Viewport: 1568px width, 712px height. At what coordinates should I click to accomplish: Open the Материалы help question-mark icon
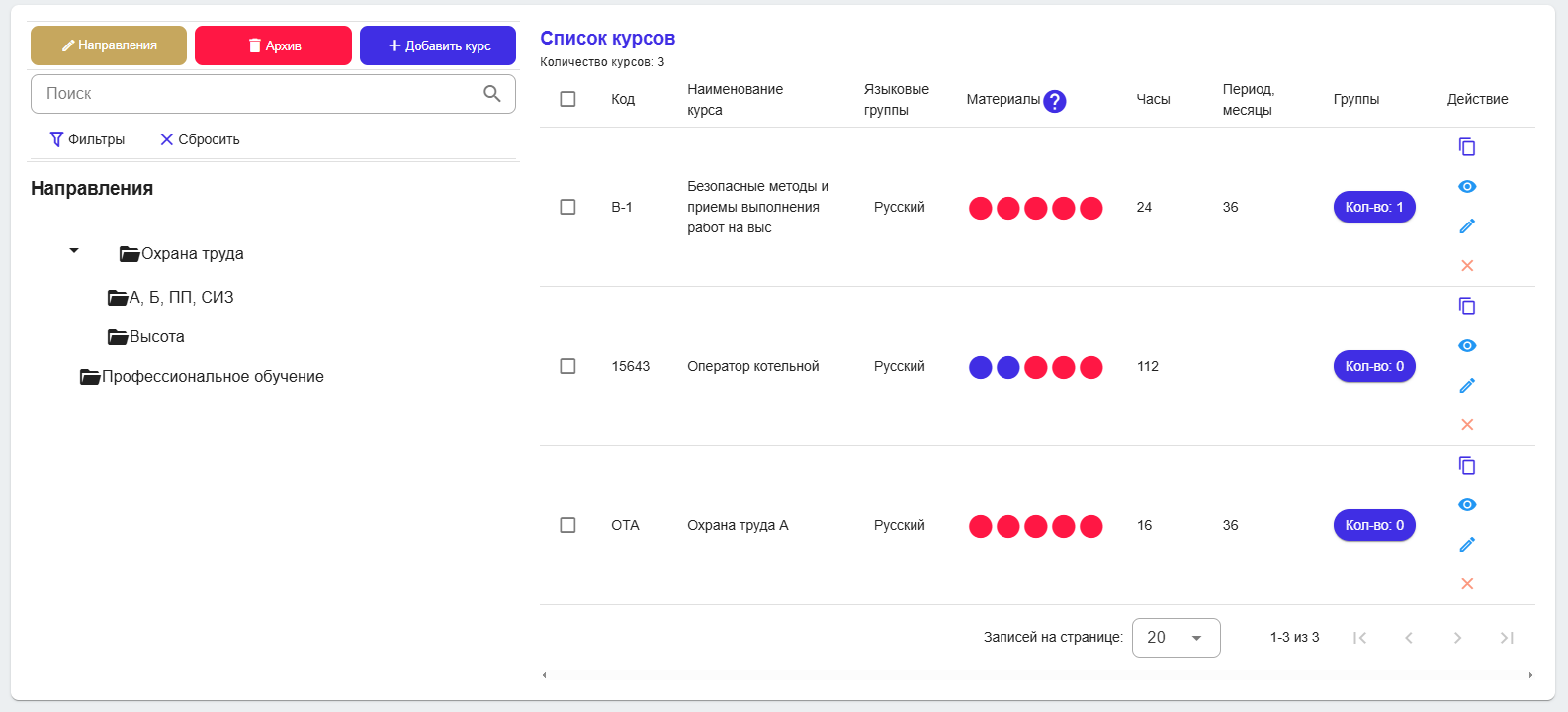[1055, 101]
